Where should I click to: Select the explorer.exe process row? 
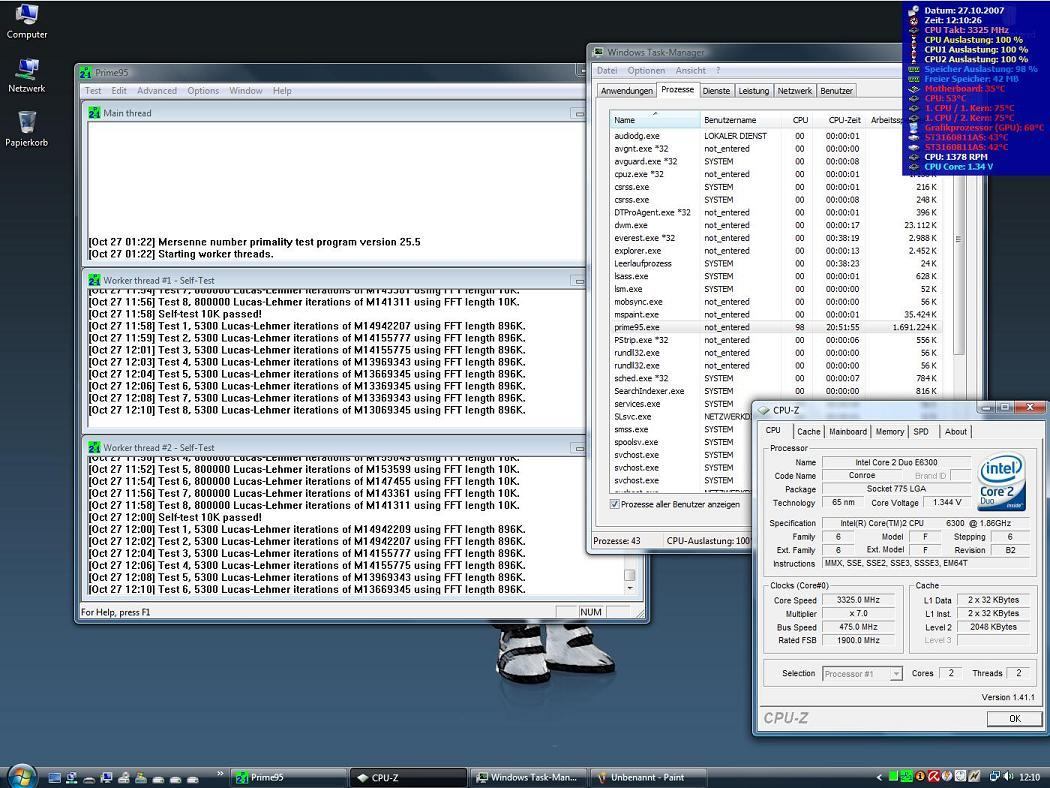tap(776, 250)
